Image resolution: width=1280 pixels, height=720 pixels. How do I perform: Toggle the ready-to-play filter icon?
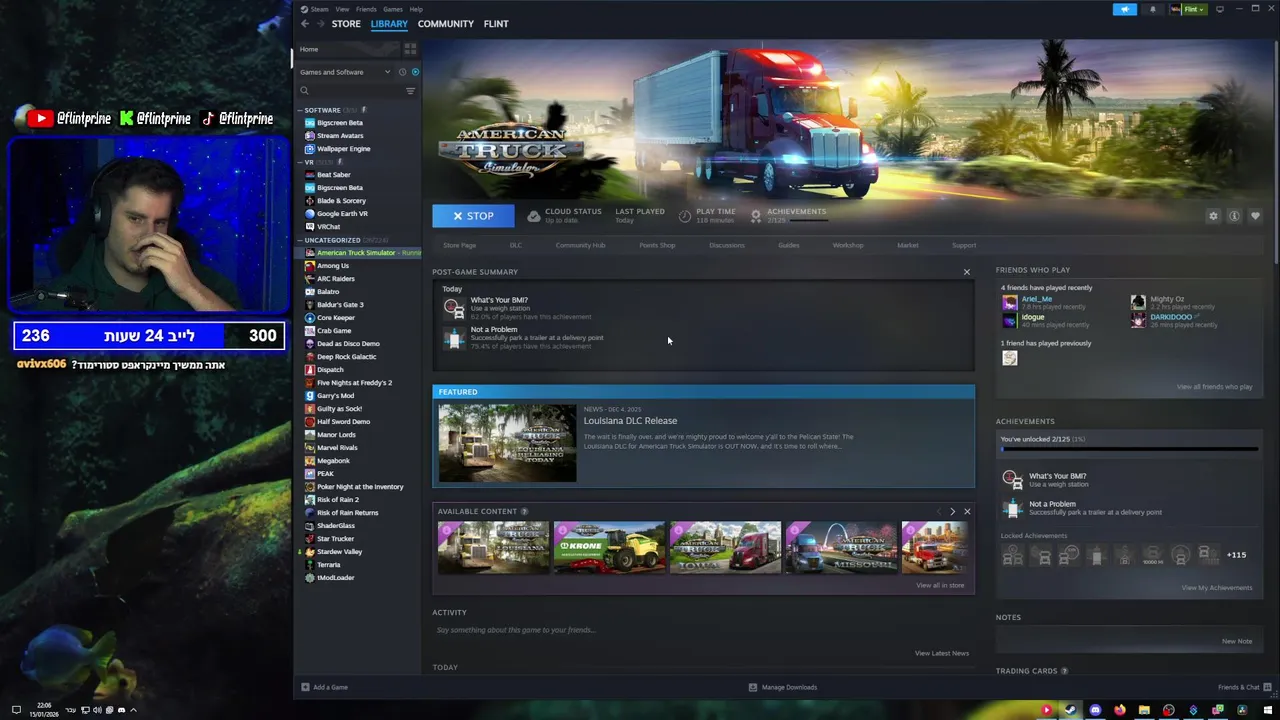coord(415,72)
